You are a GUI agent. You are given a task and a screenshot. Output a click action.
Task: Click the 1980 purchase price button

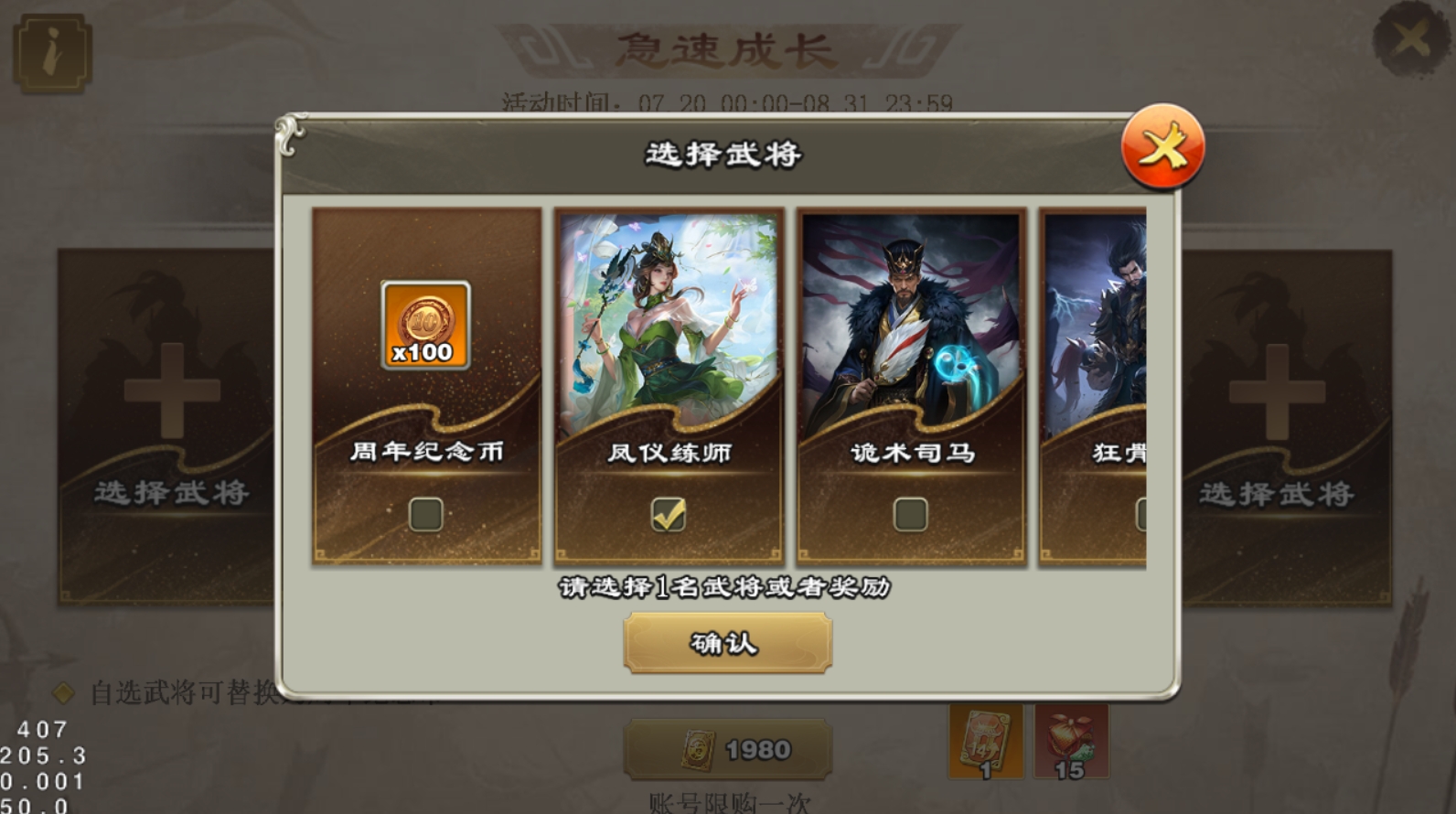point(727,750)
